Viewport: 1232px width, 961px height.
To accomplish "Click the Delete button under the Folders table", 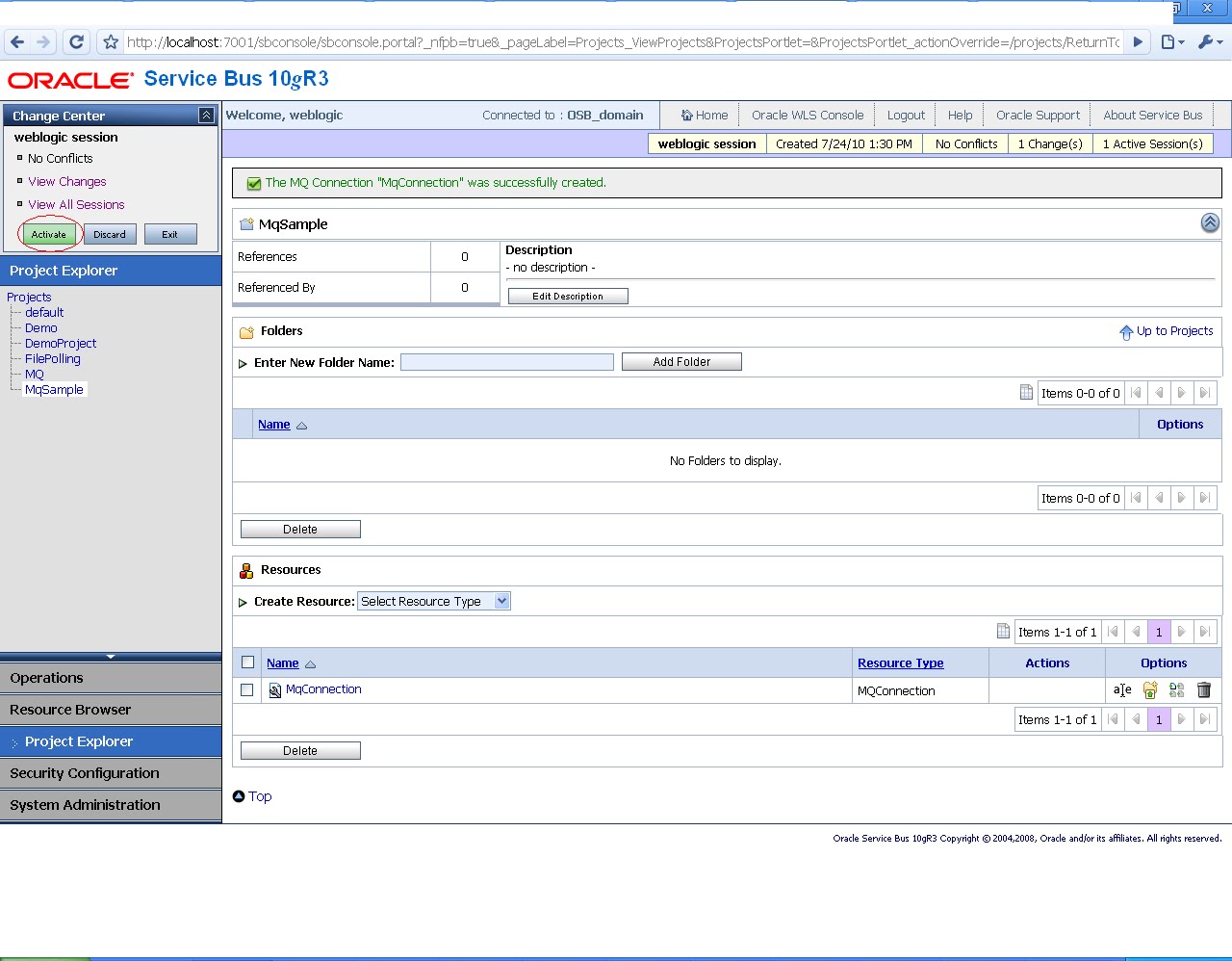I will pyautogui.click(x=300, y=530).
